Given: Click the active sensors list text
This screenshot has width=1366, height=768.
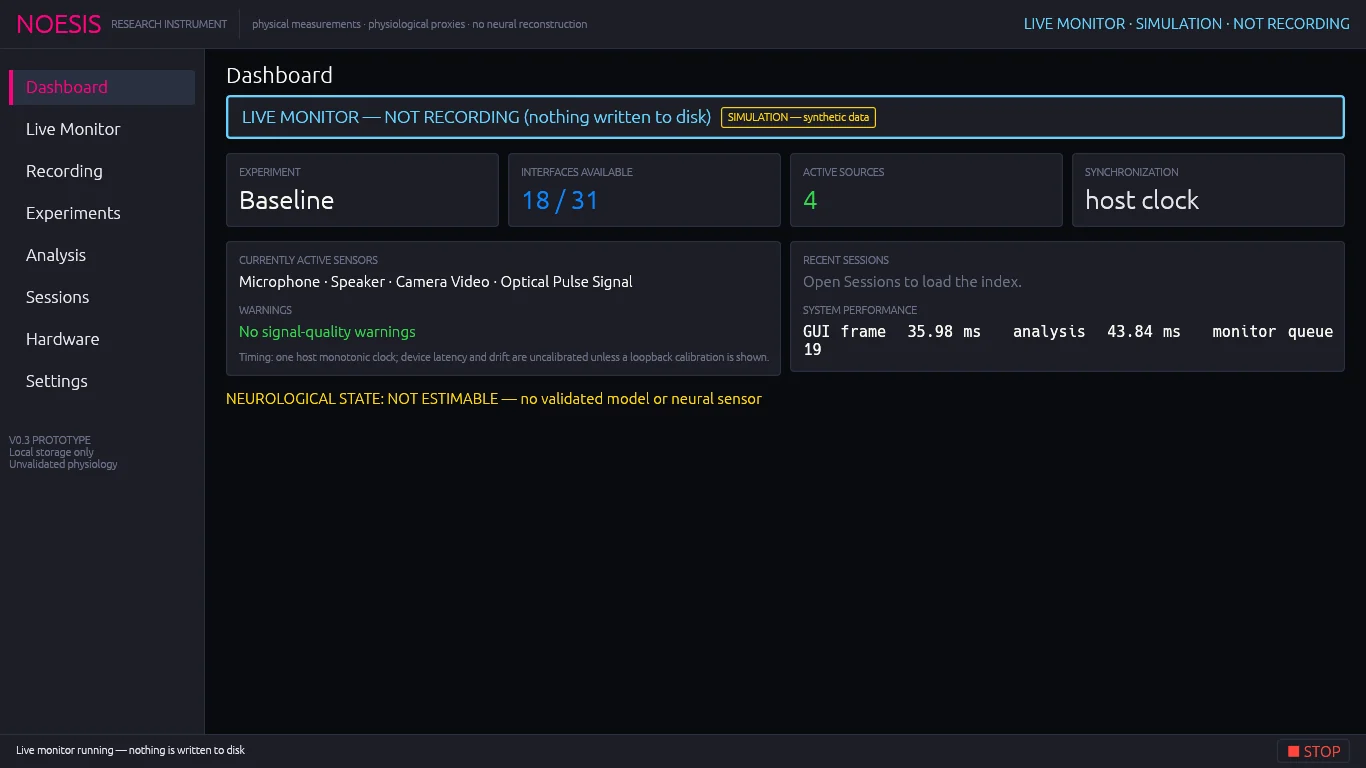Looking at the screenshot, I should (436, 282).
